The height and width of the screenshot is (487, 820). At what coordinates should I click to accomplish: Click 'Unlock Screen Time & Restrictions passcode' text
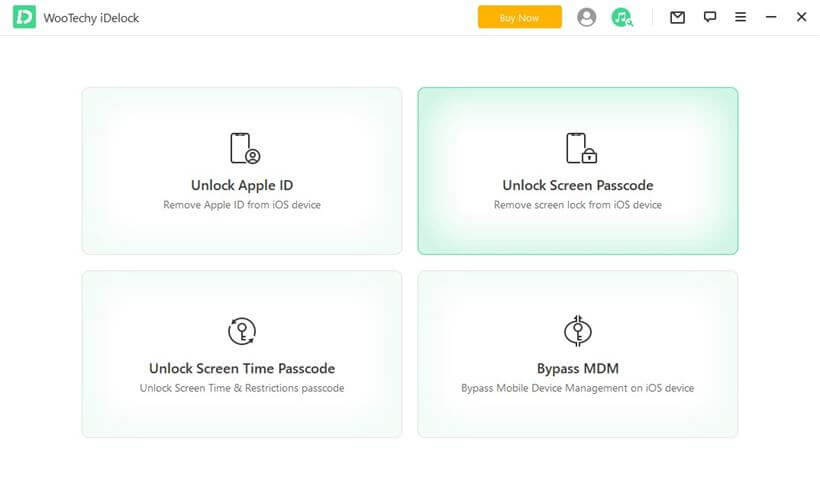click(x=242, y=388)
